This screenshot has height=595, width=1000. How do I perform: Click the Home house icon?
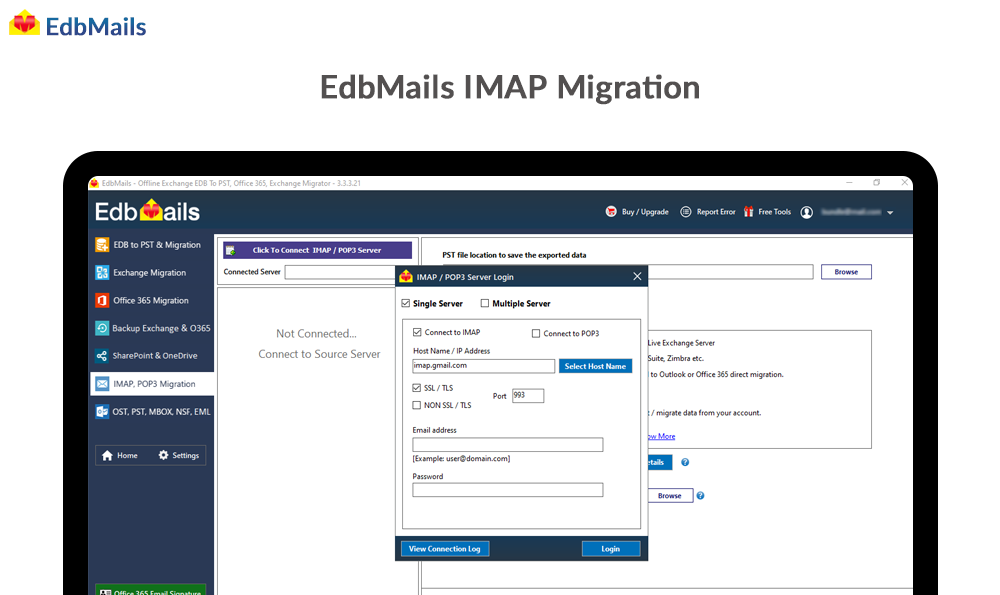pos(107,455)
